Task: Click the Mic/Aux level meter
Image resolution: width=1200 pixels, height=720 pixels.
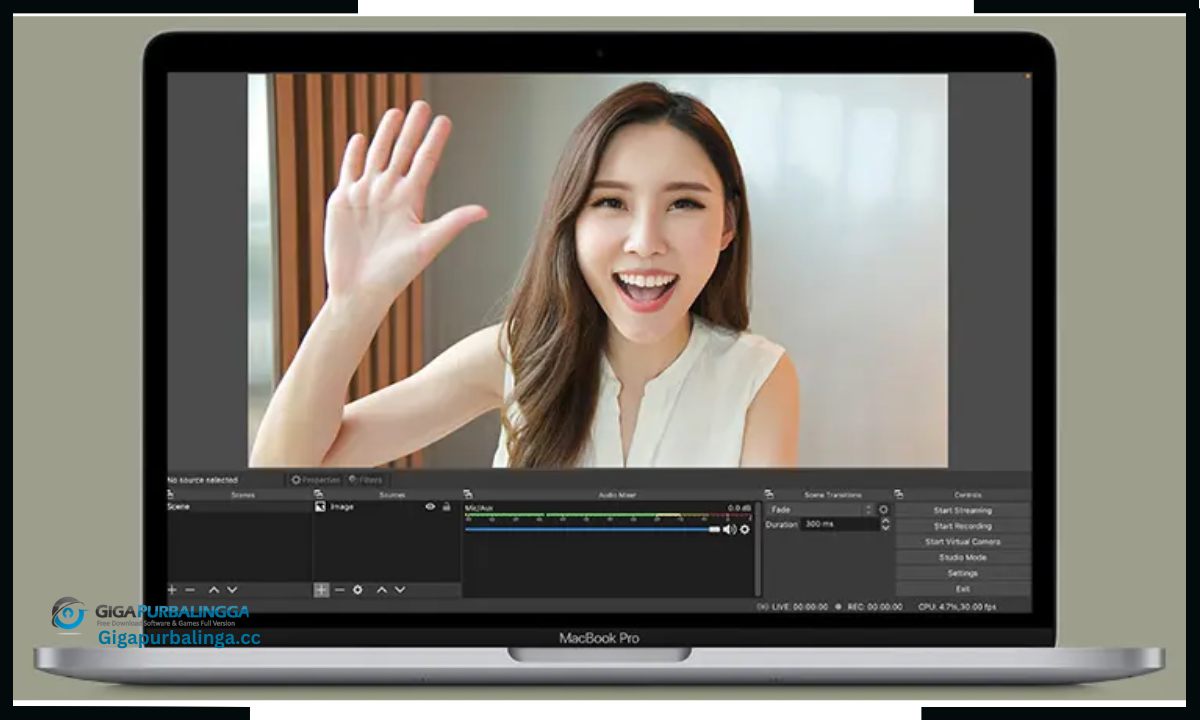Action: pos(607,517)
